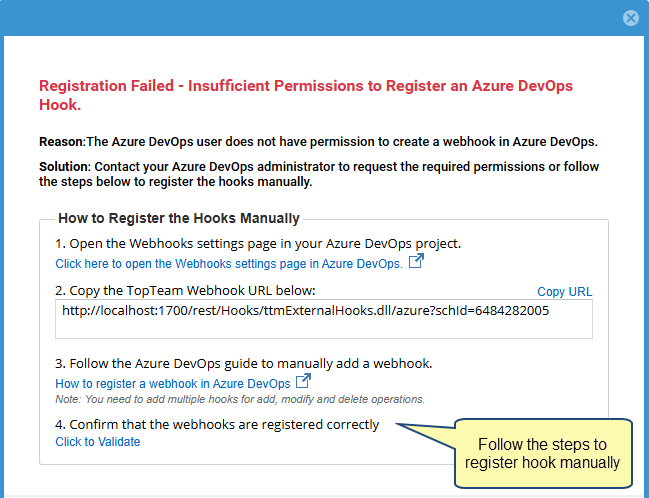Click the external link icon beside webhook guide link
Image resolution: width=649 pixels, height=498 pixels.
click(303, 382)
